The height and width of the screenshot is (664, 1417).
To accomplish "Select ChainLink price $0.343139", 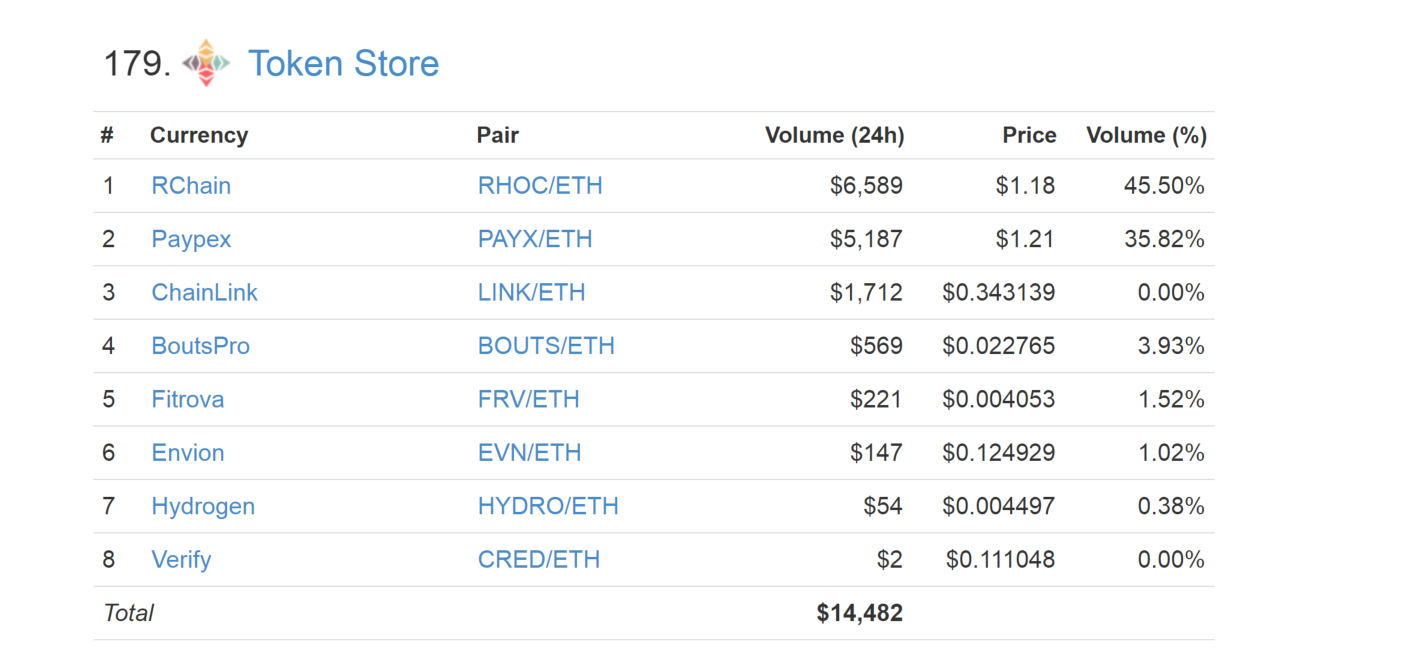I will [998, 293].
